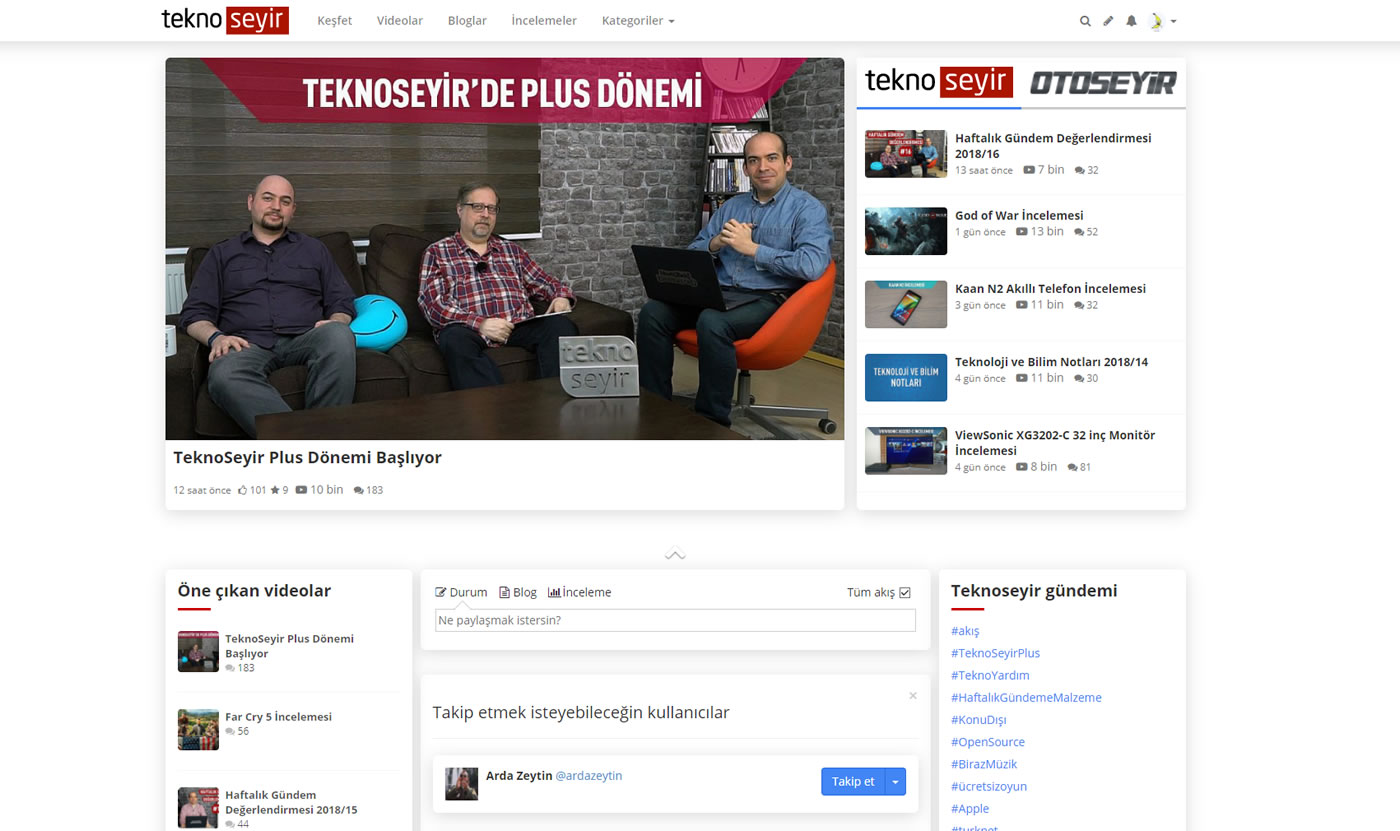
Task: Open ViewSonic XG3202-C monitor review link
Action: pyautogui.click(x=1055, y=443)
